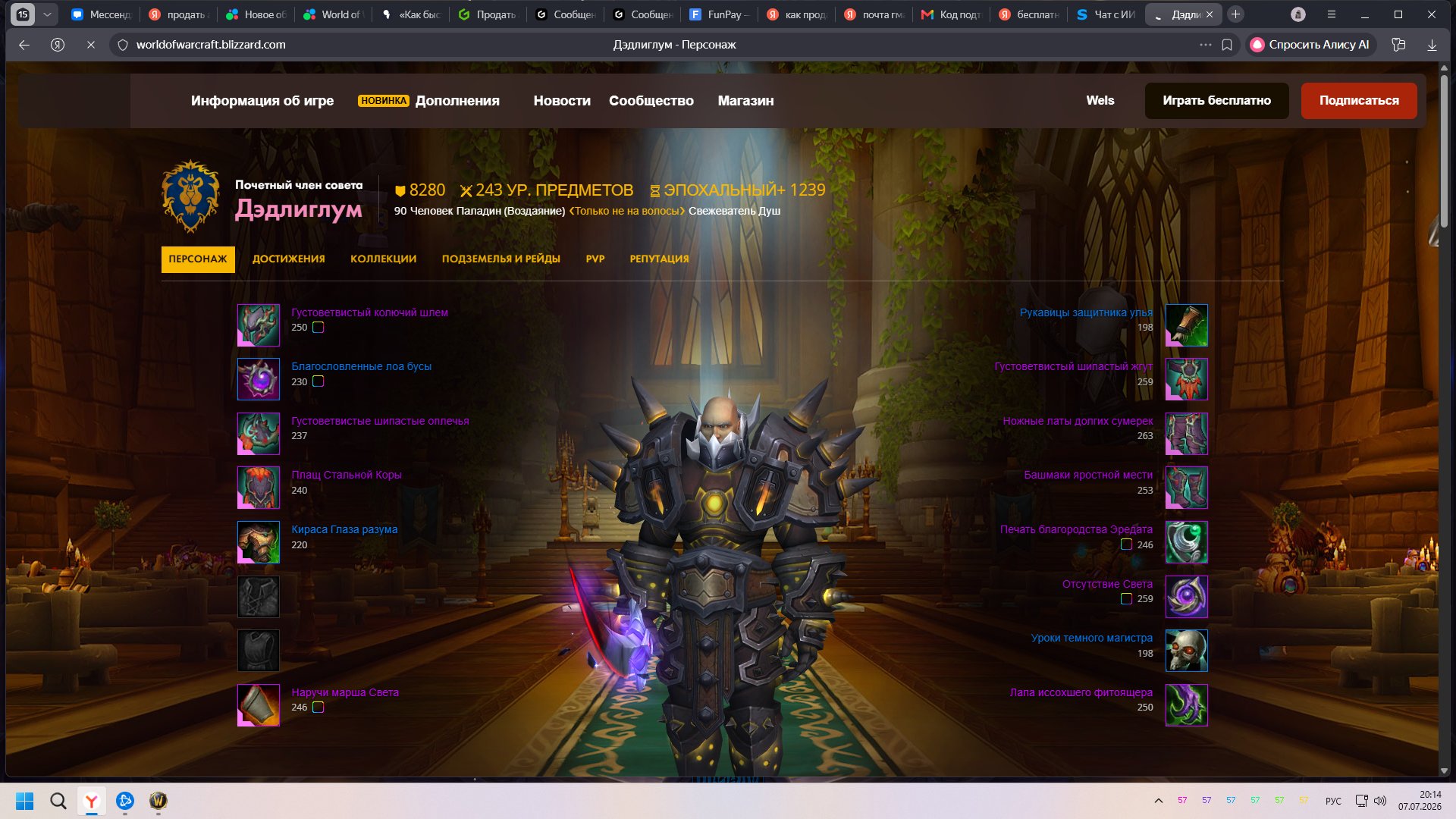Image resolution: width=1456 pixels, height=819 pixels.
Task: Click the socket square beside ring level 246
Action: [x=1127, y=544]
